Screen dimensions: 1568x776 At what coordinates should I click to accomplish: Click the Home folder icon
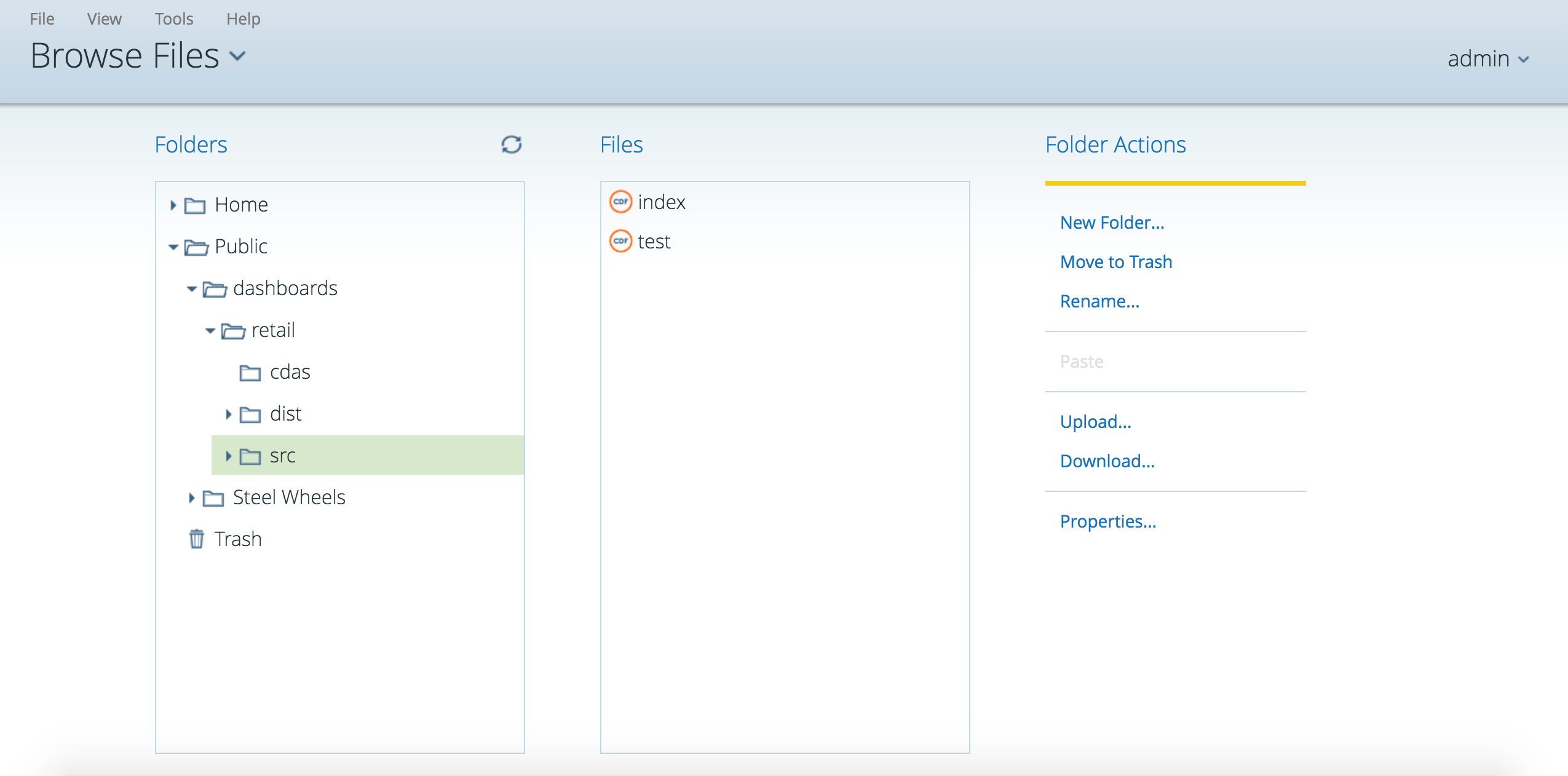click(x=195, y=205)
